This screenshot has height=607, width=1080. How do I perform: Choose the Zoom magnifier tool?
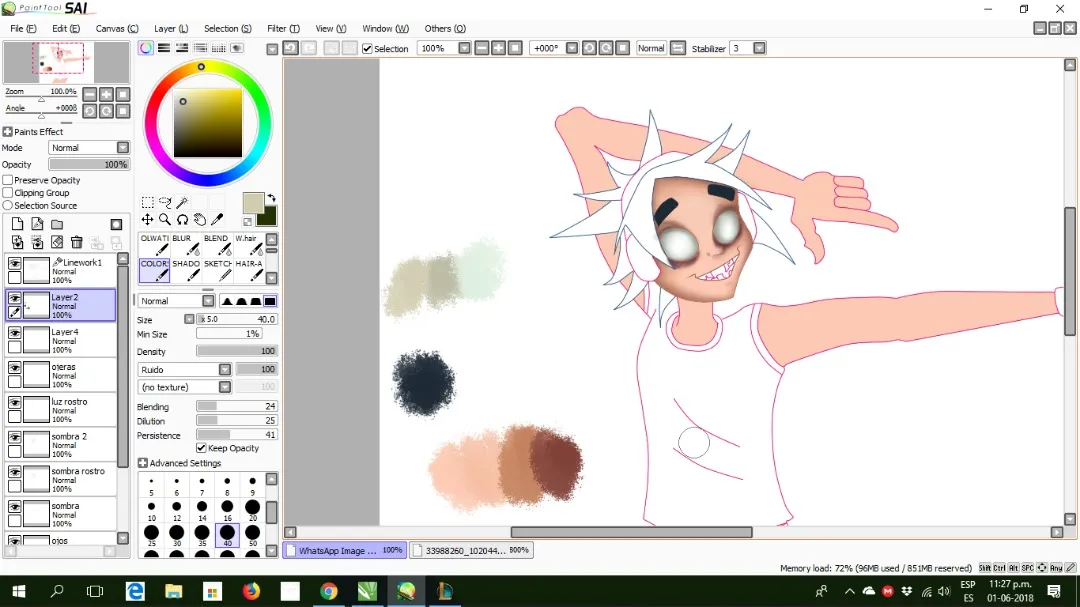[165, 219]
